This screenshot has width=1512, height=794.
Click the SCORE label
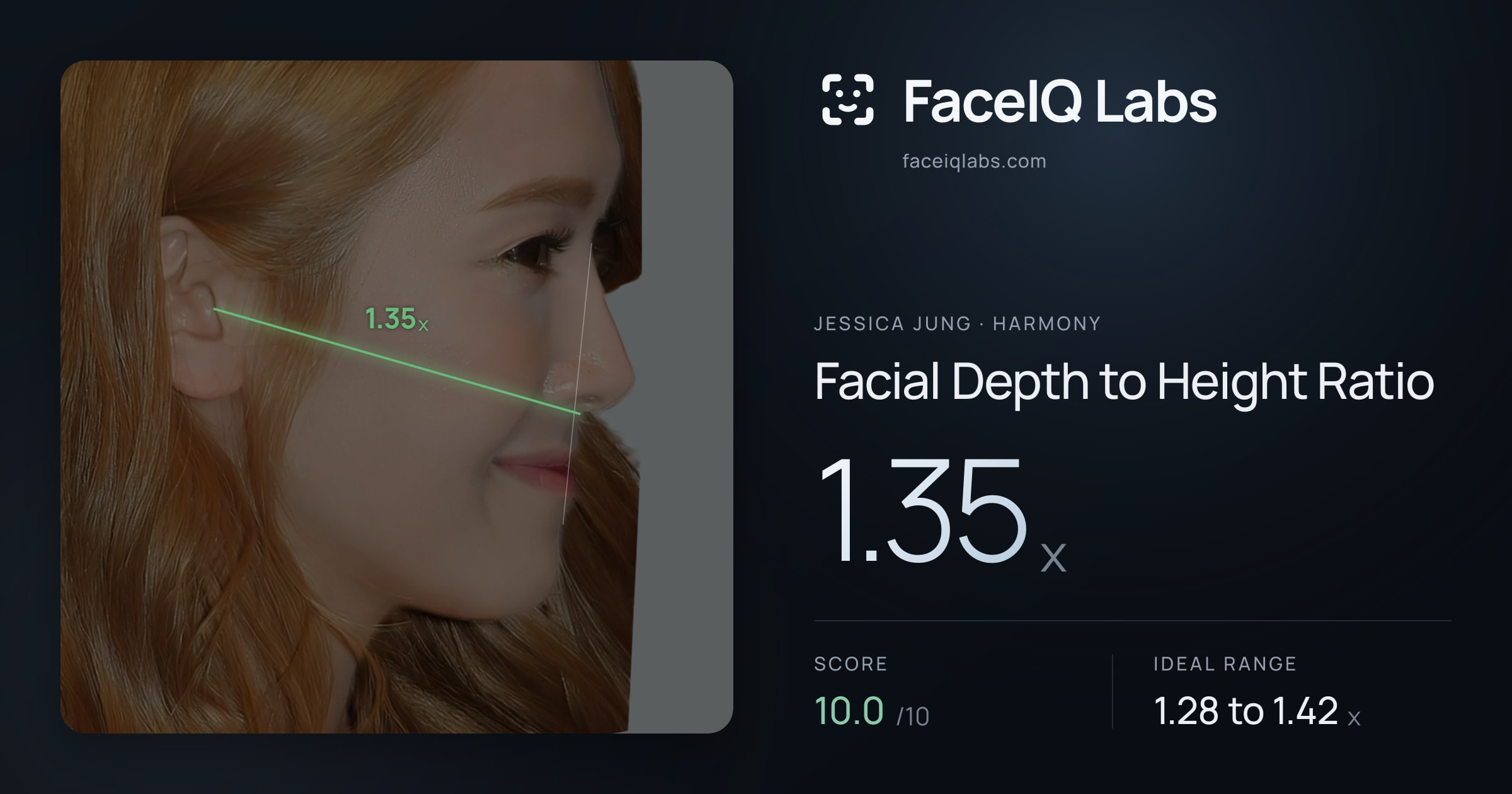[850, 664]
